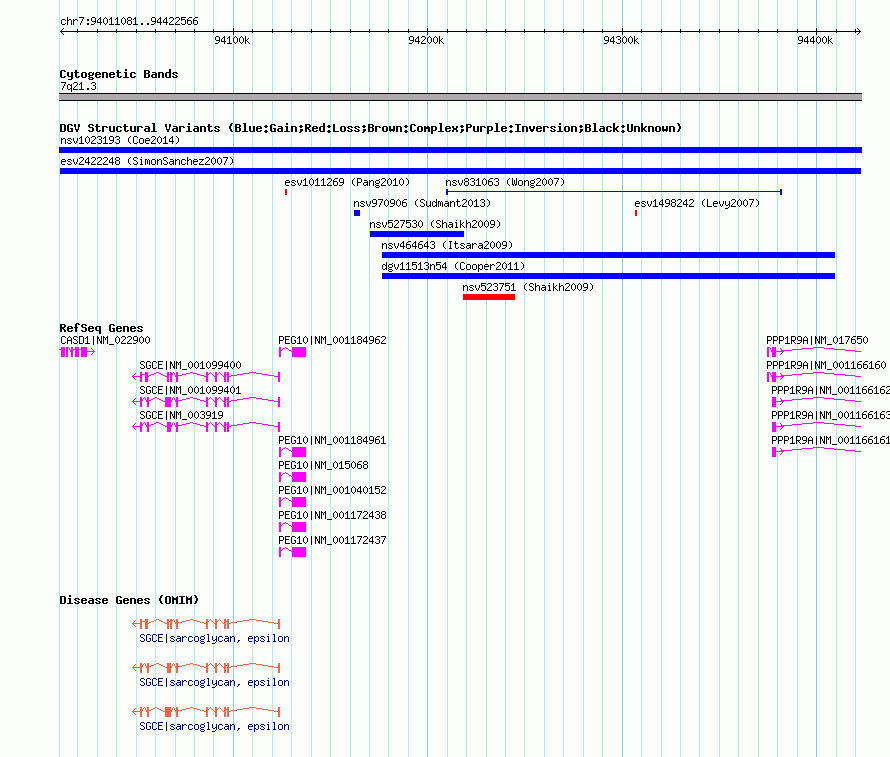Open the first SGCE|sarcoglycan, epsilon link

tap(215, 638)
